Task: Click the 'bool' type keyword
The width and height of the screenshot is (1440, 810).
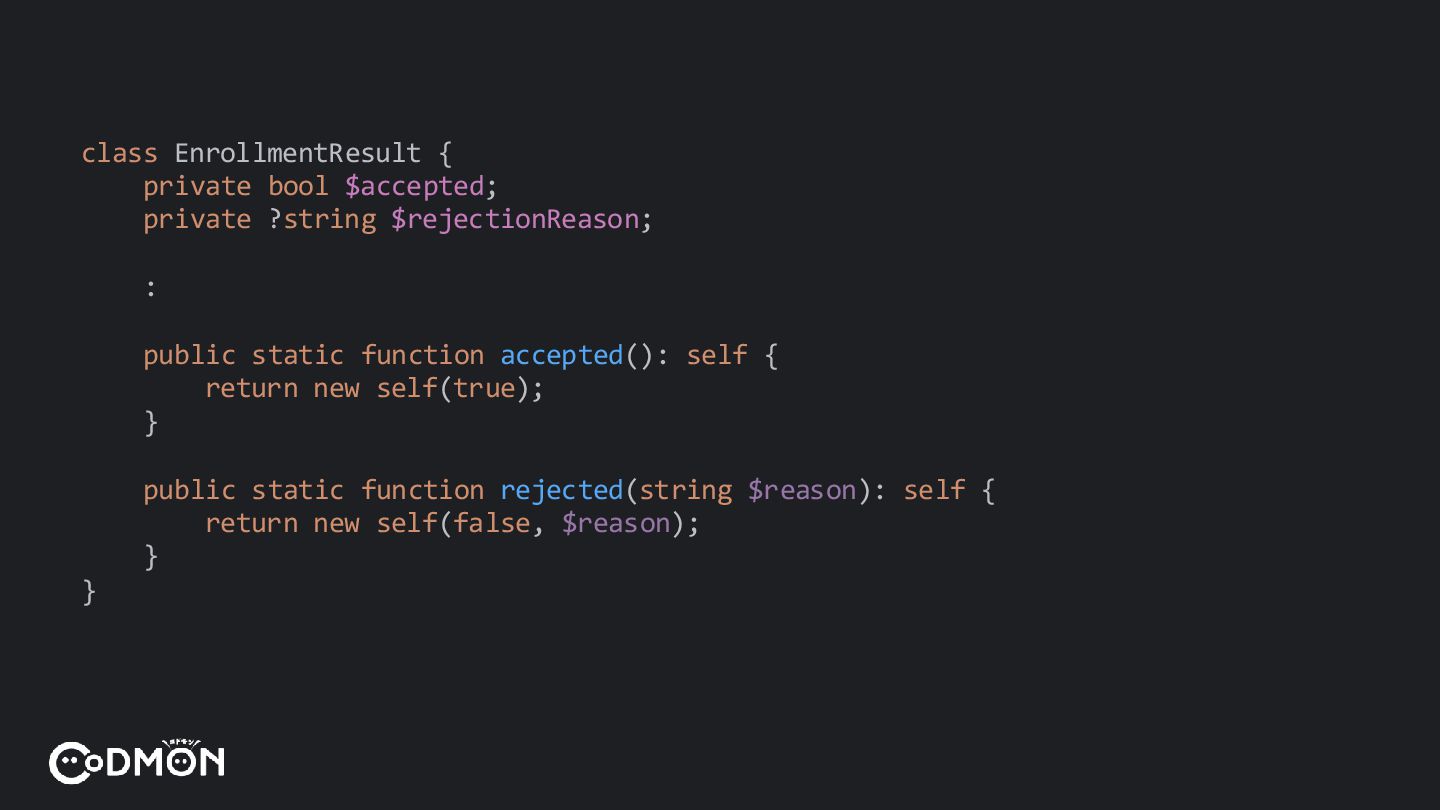Action: click(297, 187)
